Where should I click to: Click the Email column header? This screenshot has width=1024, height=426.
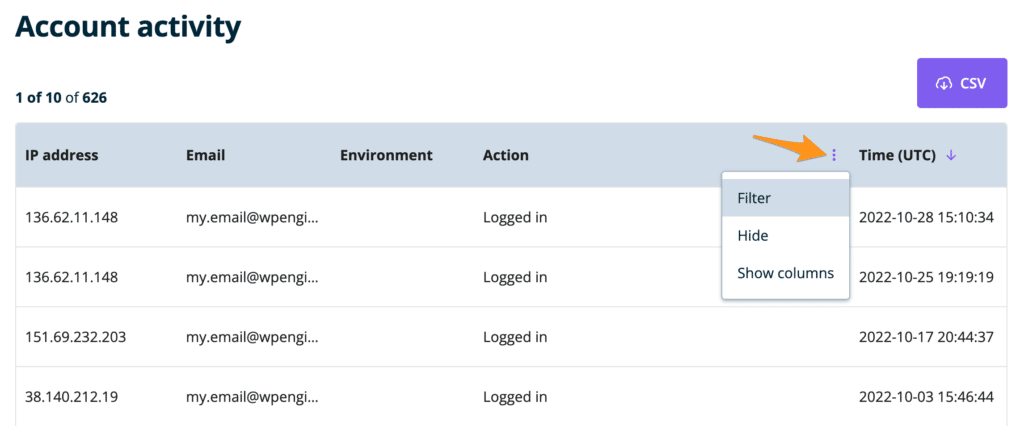[205, 155]
